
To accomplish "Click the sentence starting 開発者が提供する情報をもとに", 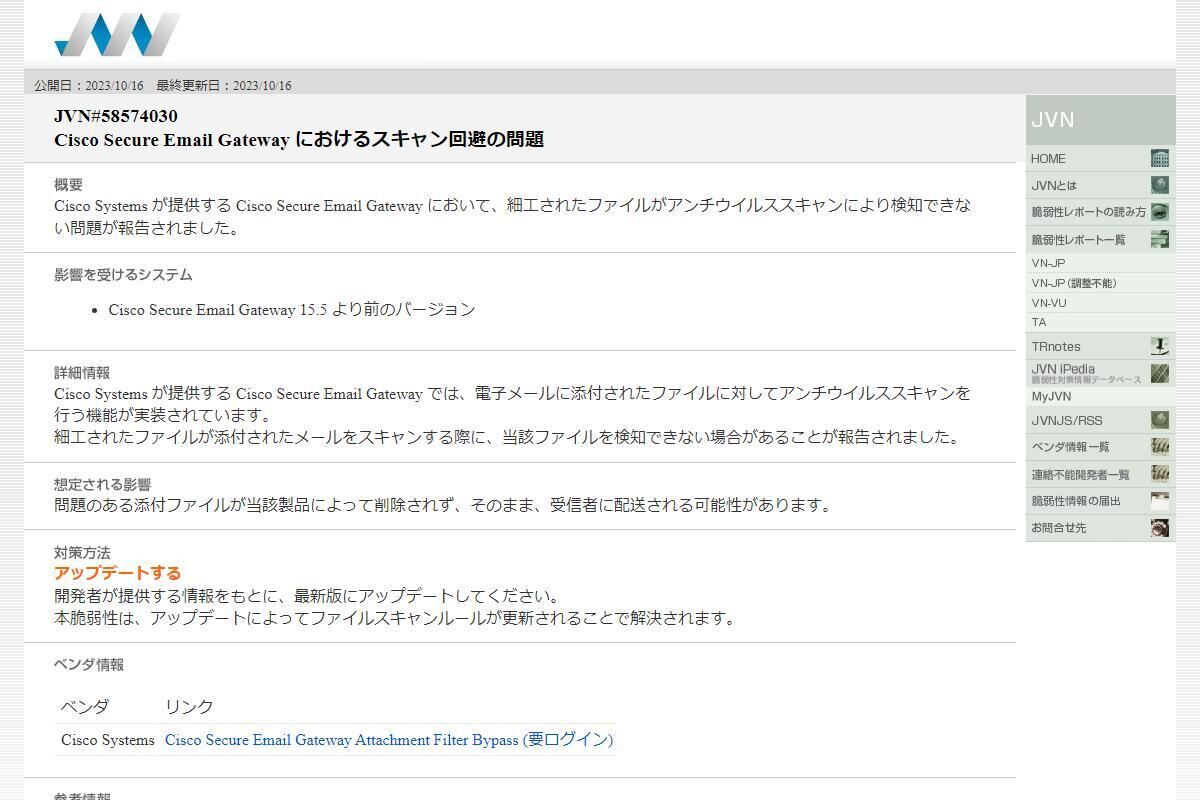I will (x=309, y=596).
